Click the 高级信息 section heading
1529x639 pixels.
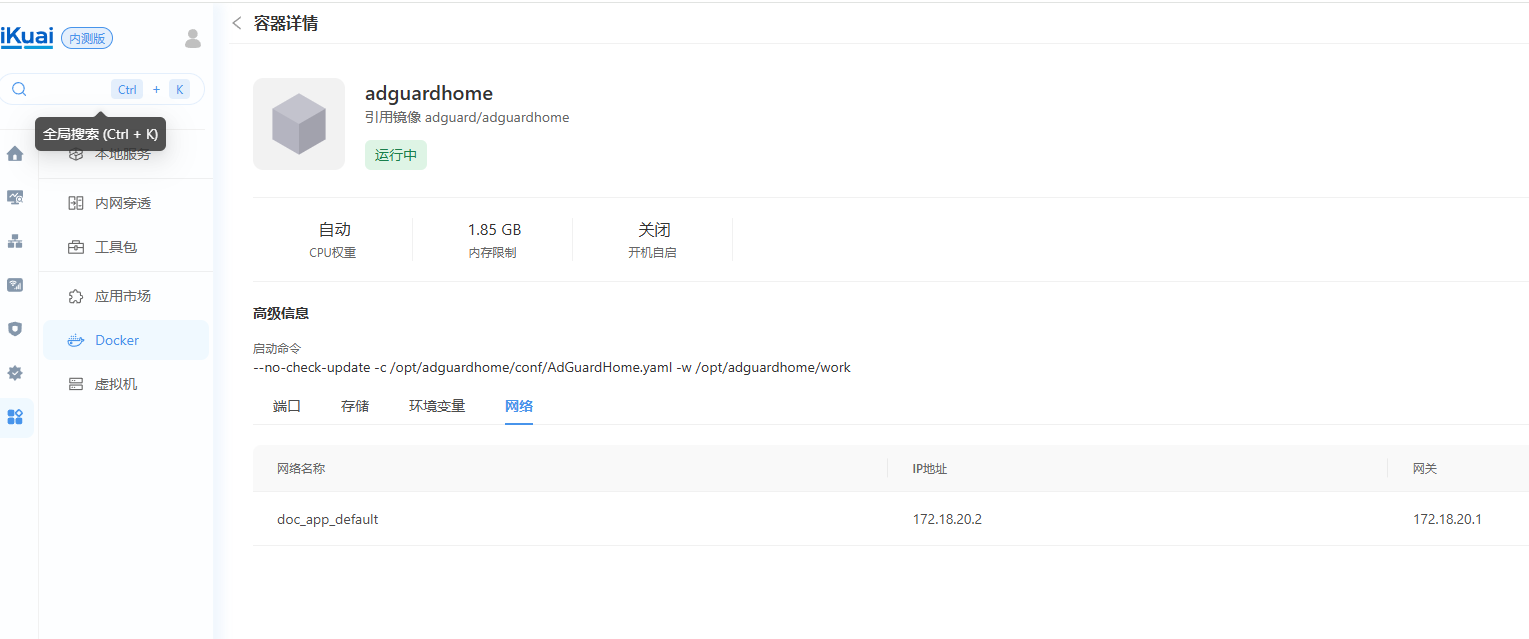point(281,313)
